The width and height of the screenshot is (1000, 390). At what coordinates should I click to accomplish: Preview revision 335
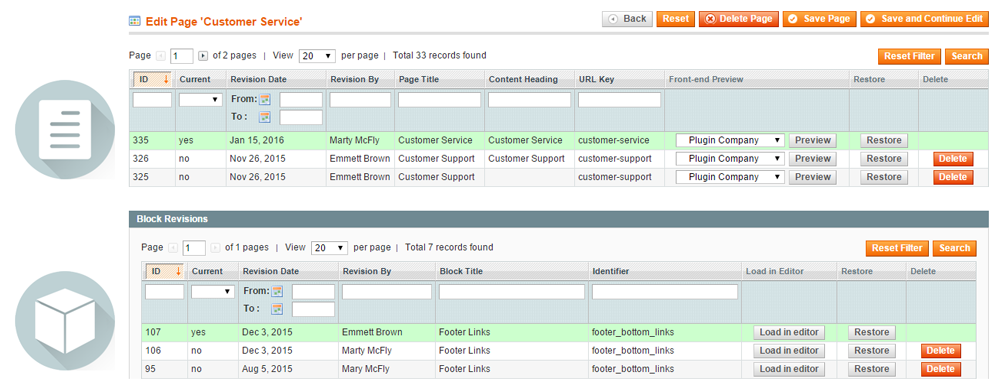[x=812, y=140]
